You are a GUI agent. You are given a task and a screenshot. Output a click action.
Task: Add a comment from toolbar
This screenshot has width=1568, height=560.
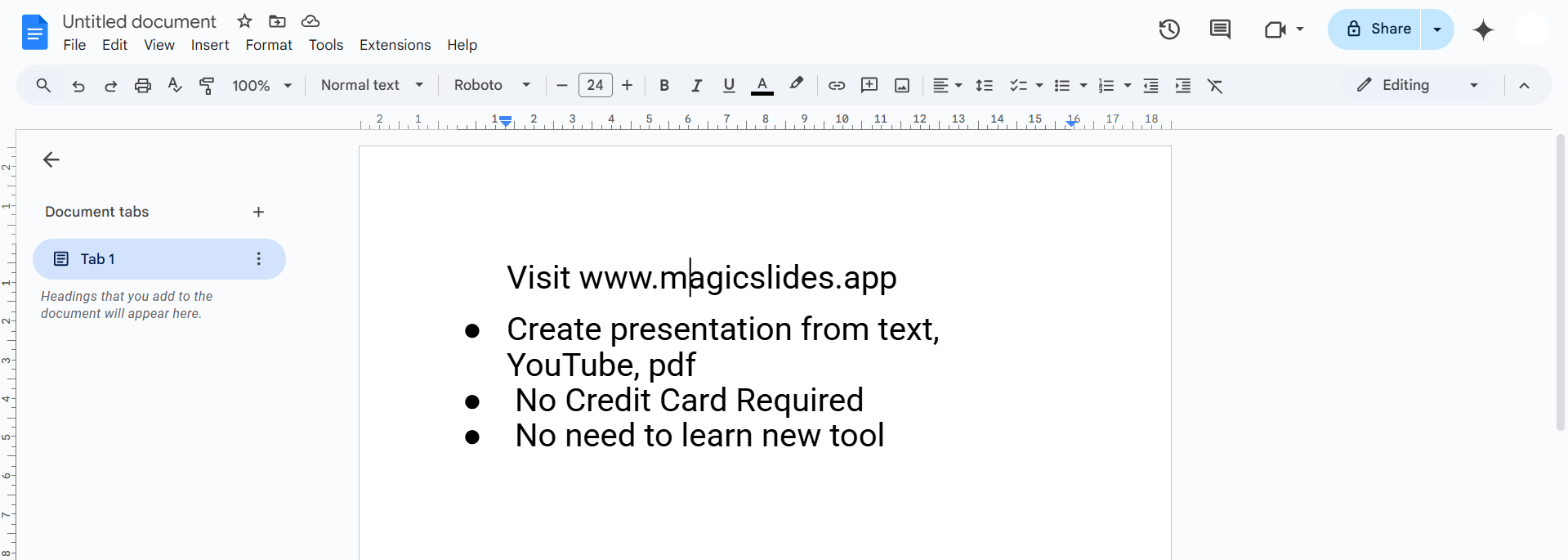point(869,85)
